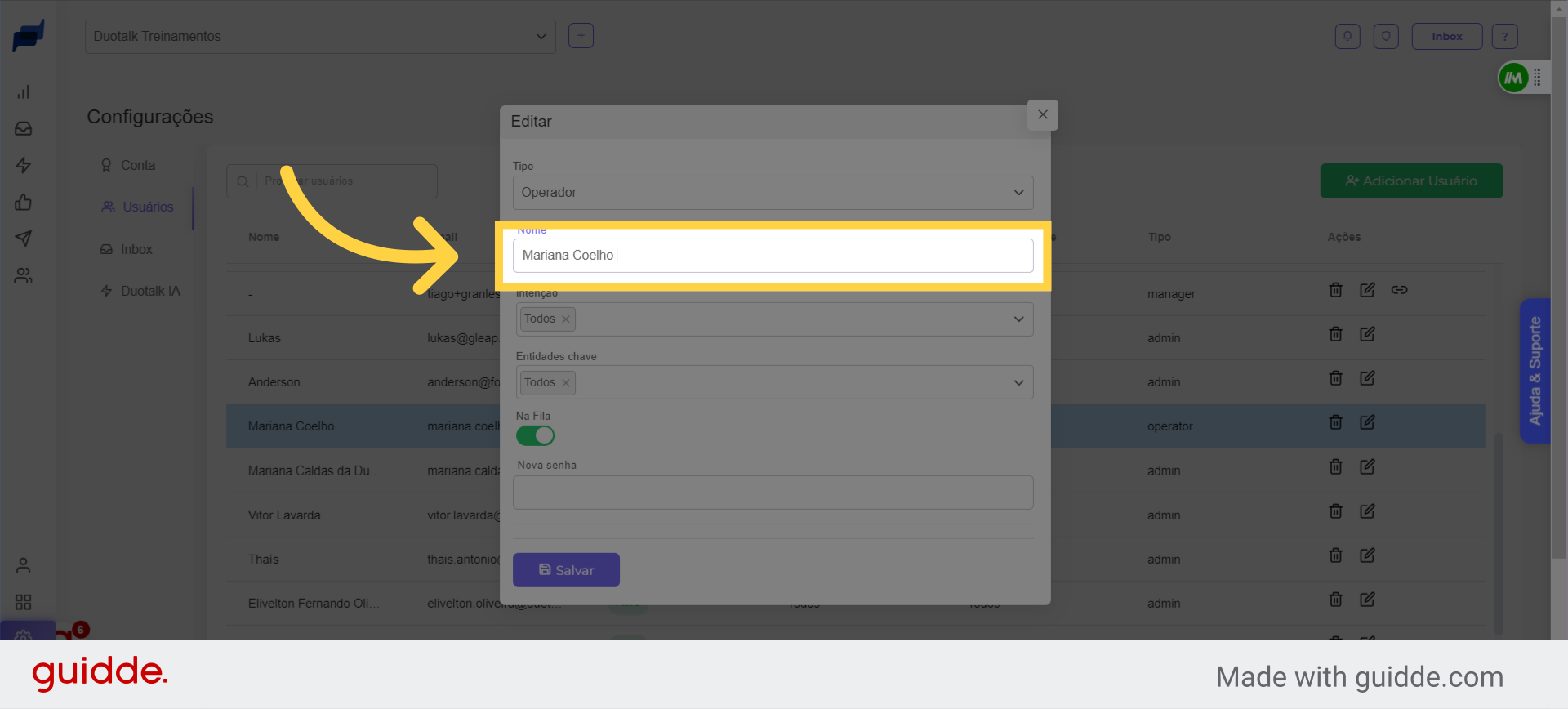Open the Ajuda & Suporte side tab
This screenshot has width=1568, height=709.
tap(1535, 371)
